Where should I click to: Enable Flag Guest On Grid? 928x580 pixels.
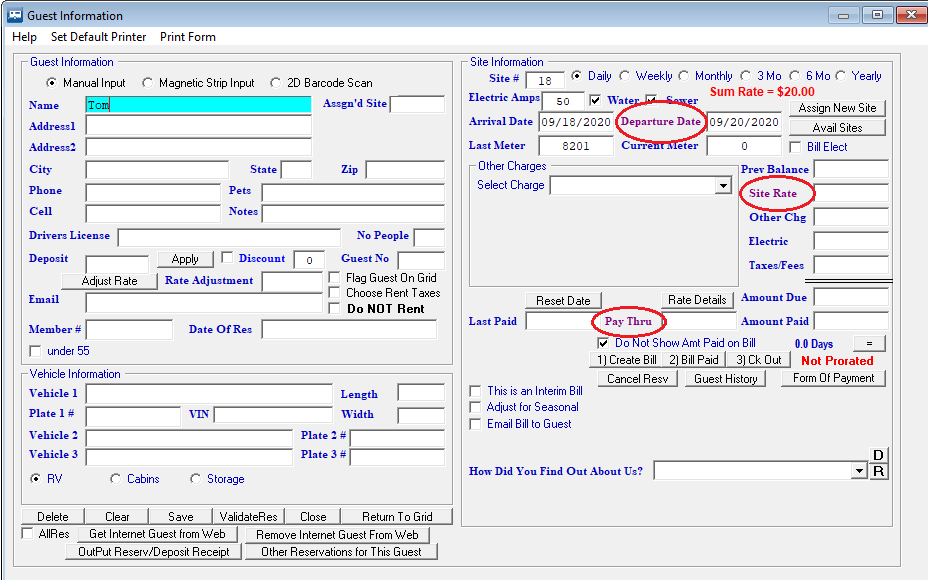click(x=334, y=278)
